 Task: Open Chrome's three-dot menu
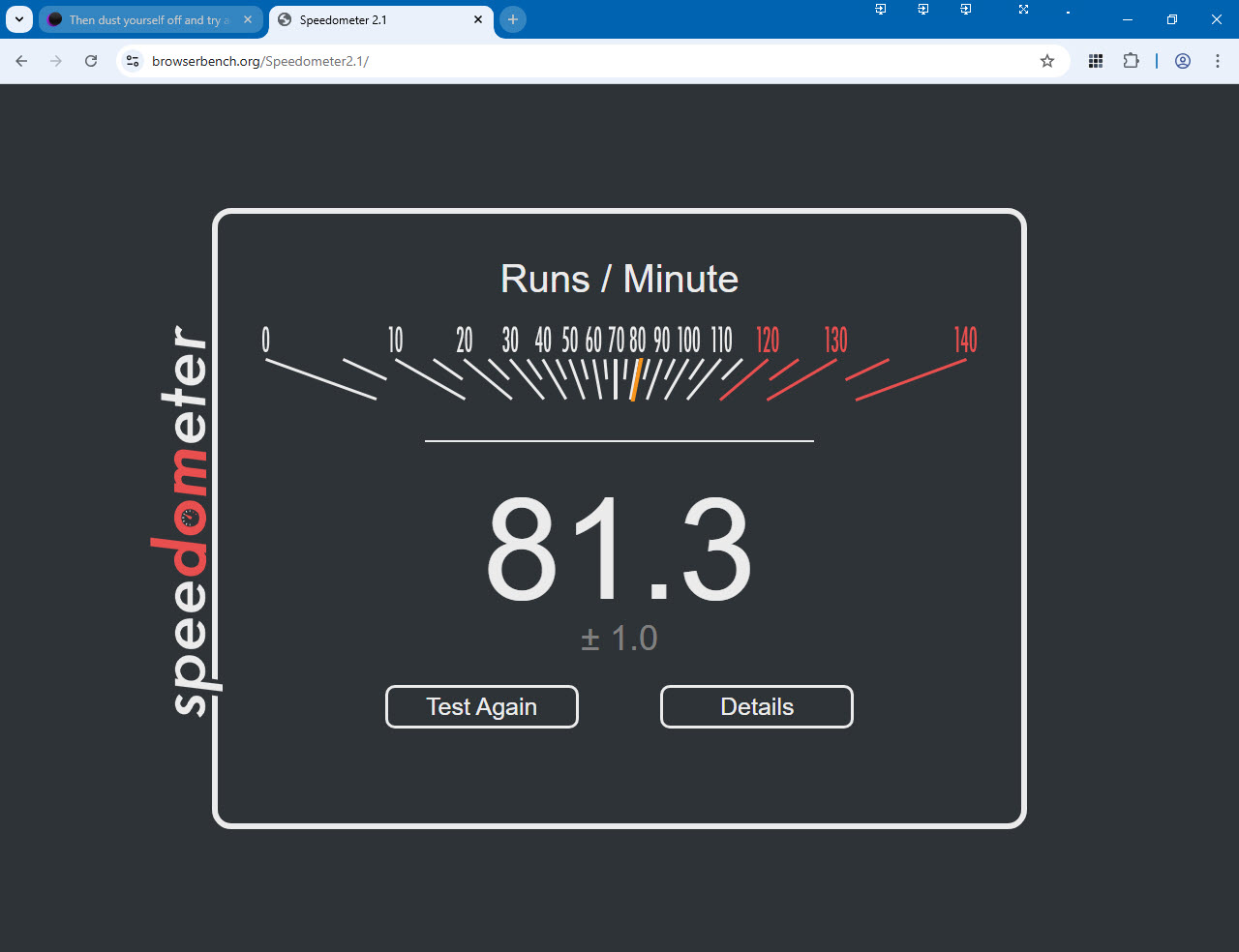1218,61
